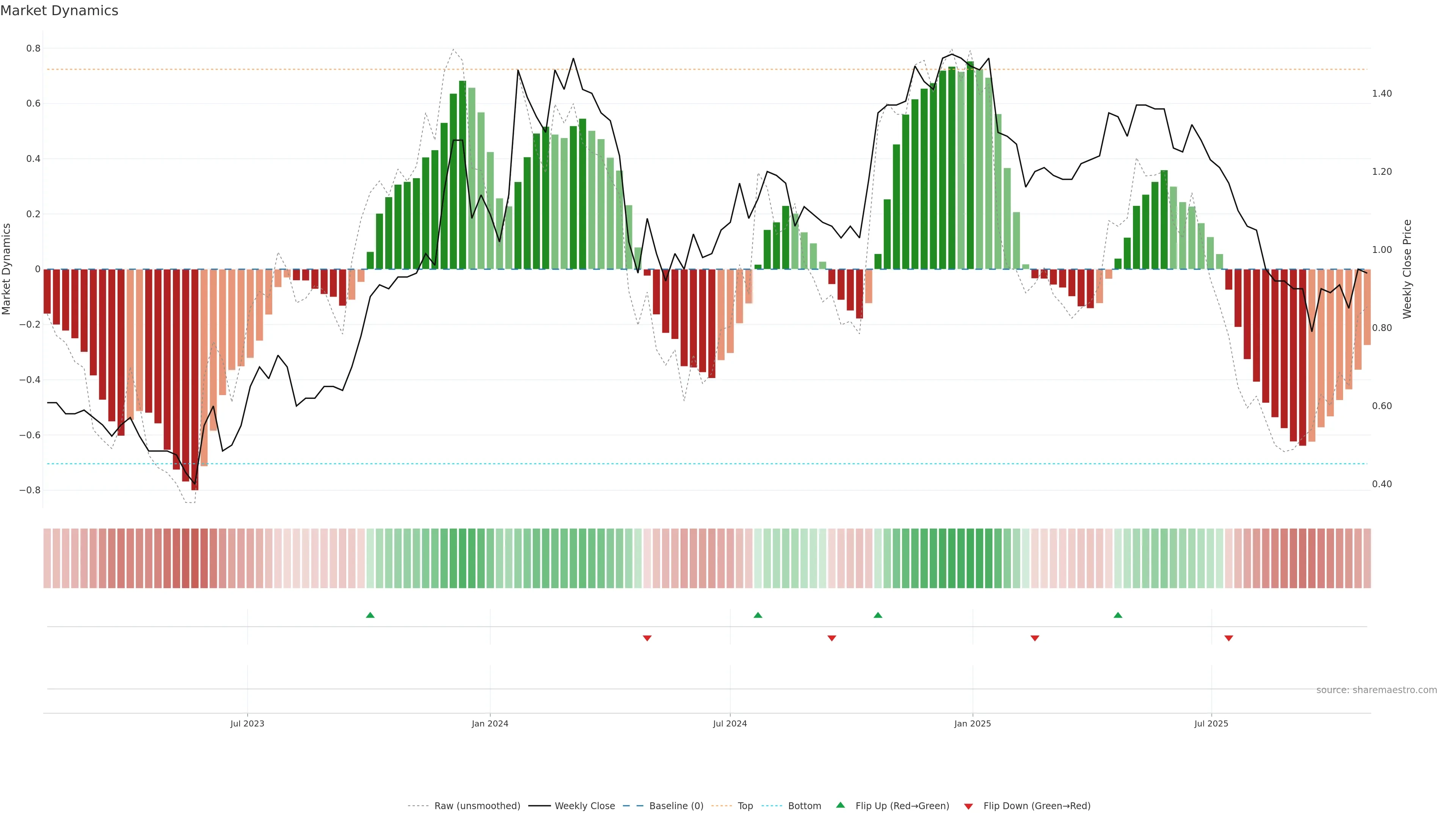Click the Flip Down marker after Jan 2025
This screenshot has height=819, width=1456.
[x=1034, y=638]
